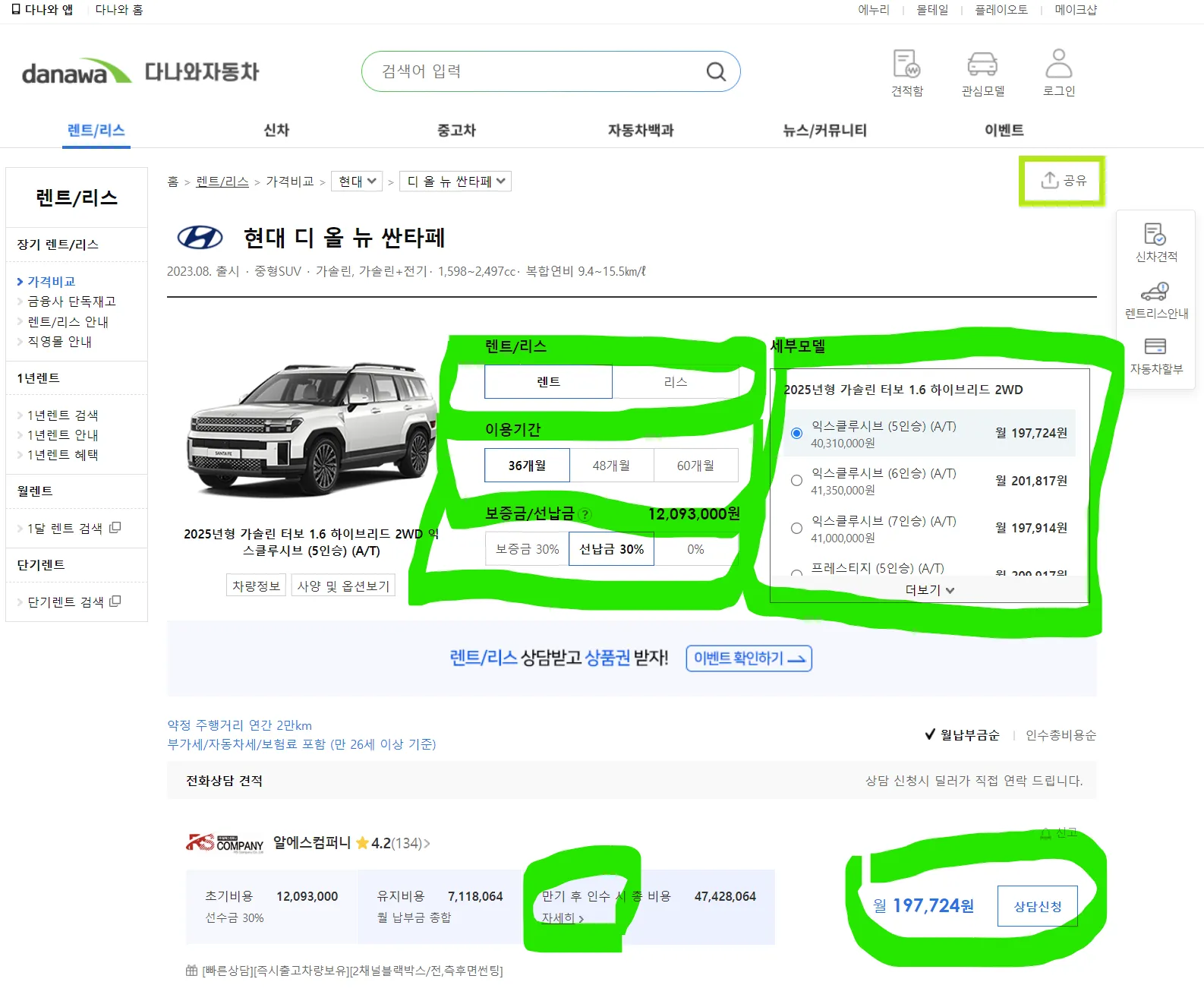Open 1년렌트 검색 in sidebar
1204x1001 pixels.
click(63, 415)
